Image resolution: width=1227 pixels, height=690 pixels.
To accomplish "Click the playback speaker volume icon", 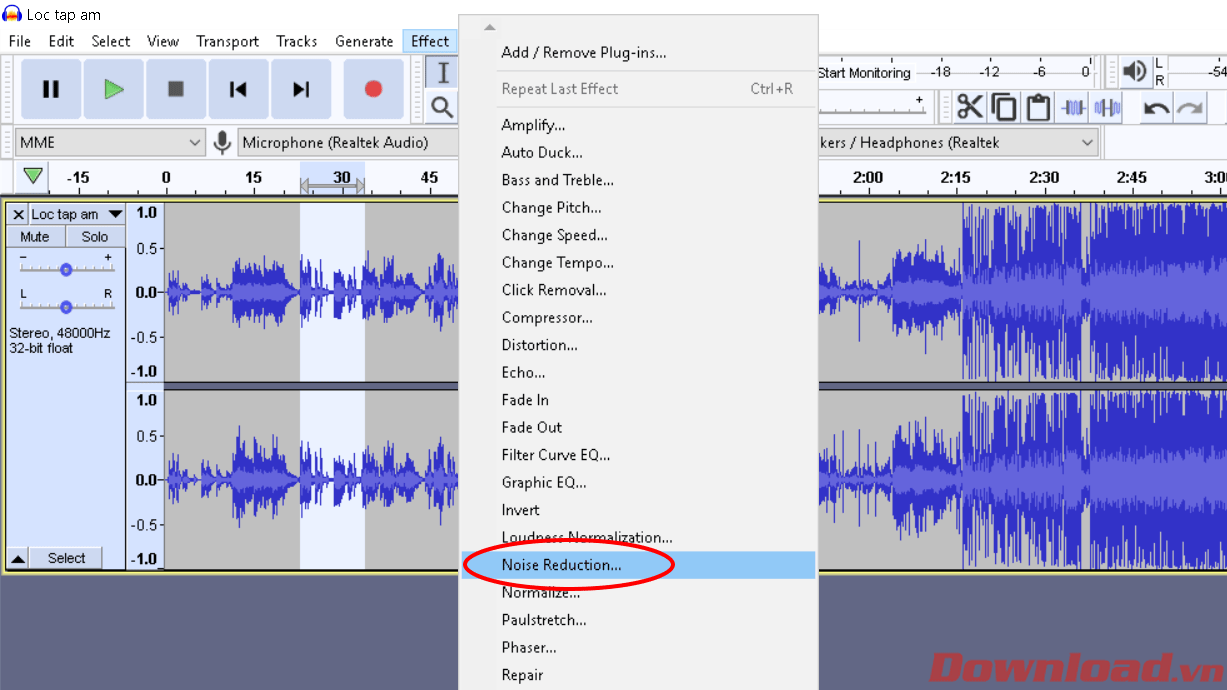I will (x=1133, y=71).
